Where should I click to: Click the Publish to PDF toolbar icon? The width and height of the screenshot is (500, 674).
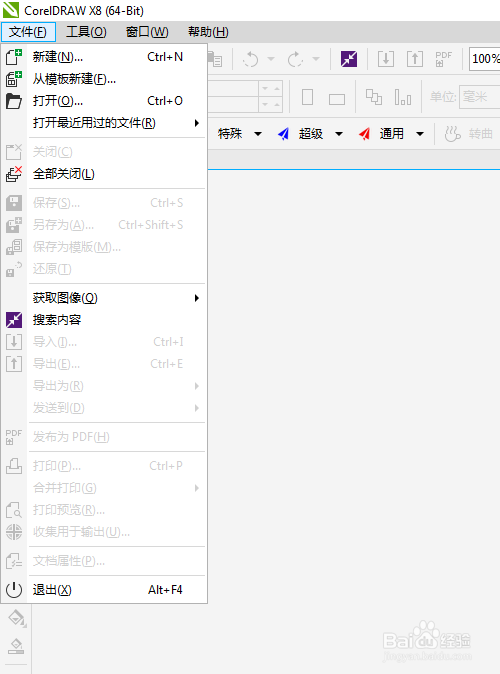point(443,59)
